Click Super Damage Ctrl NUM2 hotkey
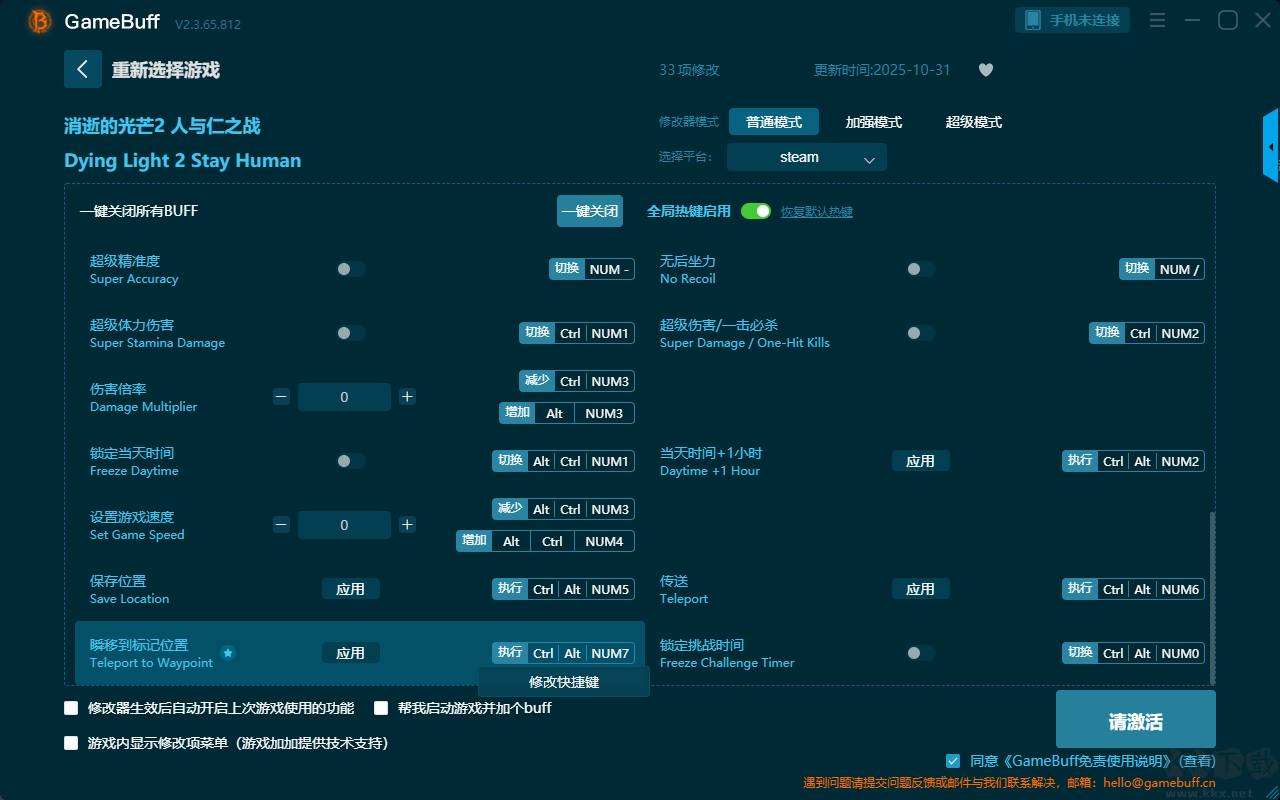The height and width of the screenshot is (800, 1280). click(1147, 333)
